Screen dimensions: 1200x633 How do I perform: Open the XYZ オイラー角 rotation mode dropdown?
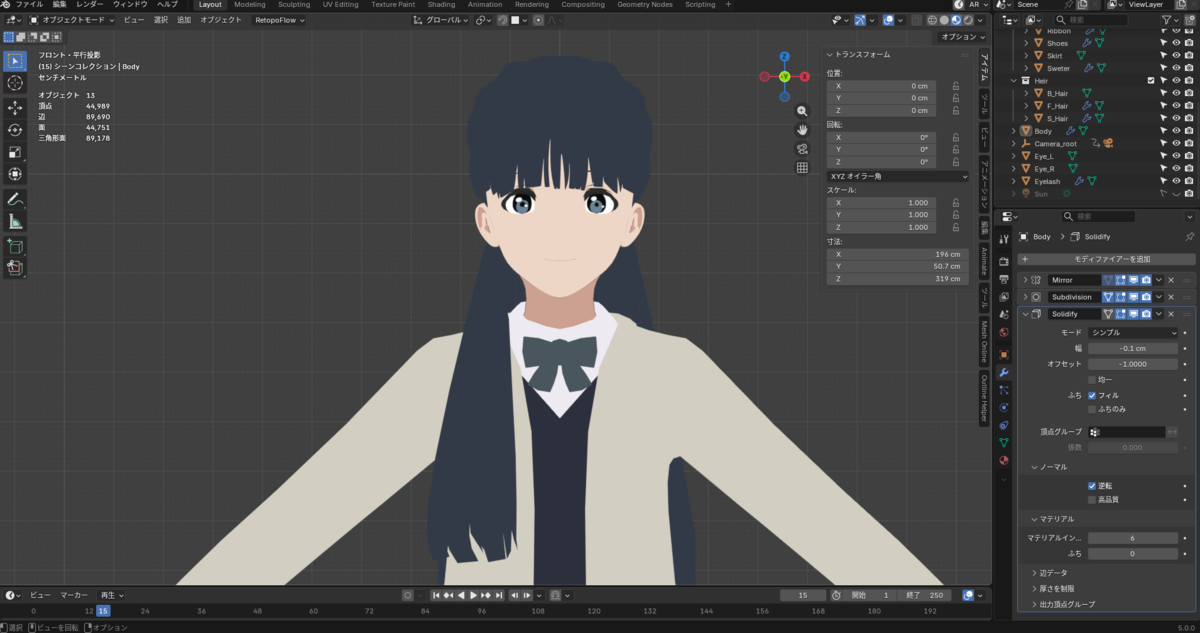897,176
